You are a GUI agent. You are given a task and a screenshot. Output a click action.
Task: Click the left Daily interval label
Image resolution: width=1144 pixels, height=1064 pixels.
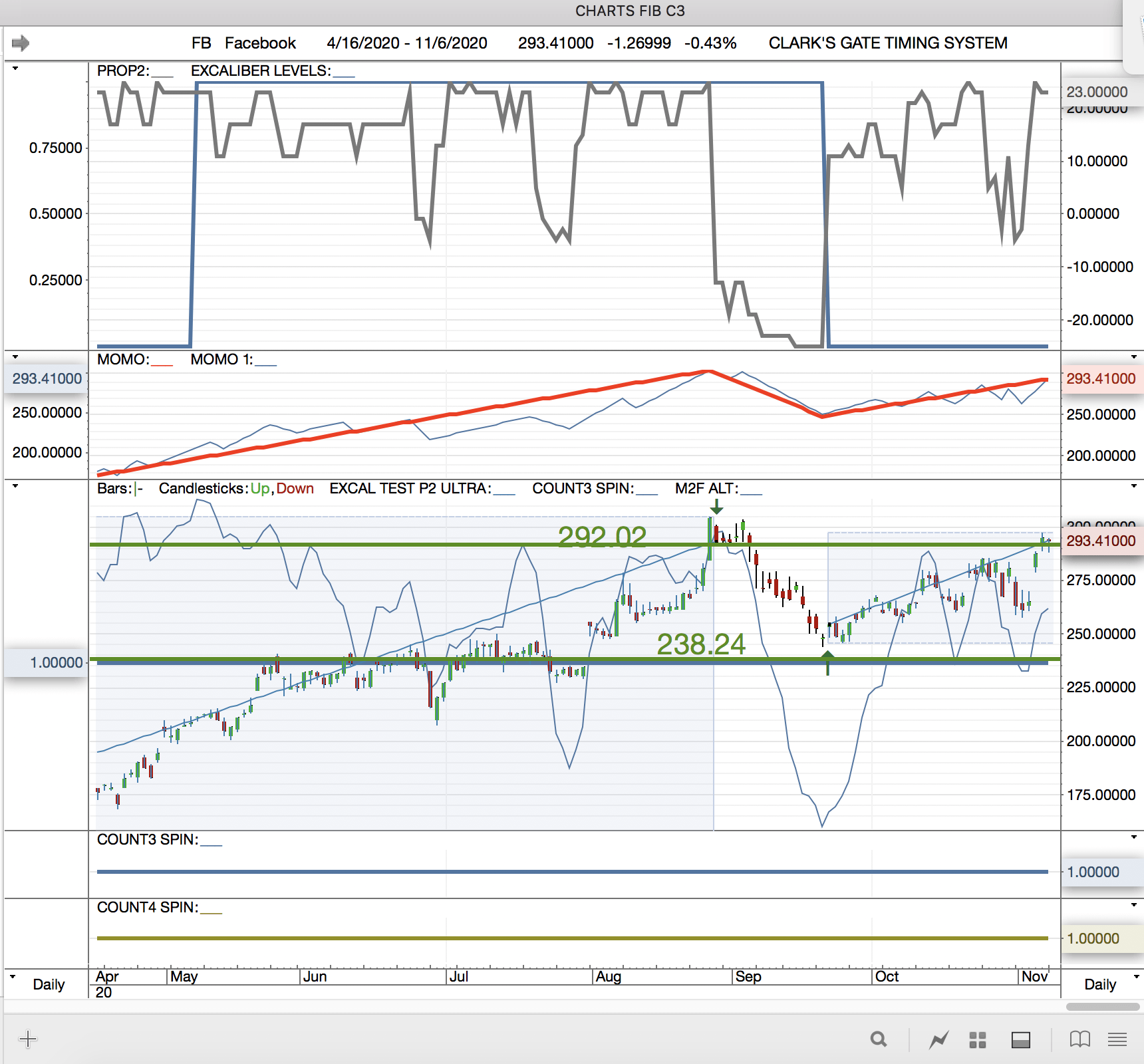49,984
